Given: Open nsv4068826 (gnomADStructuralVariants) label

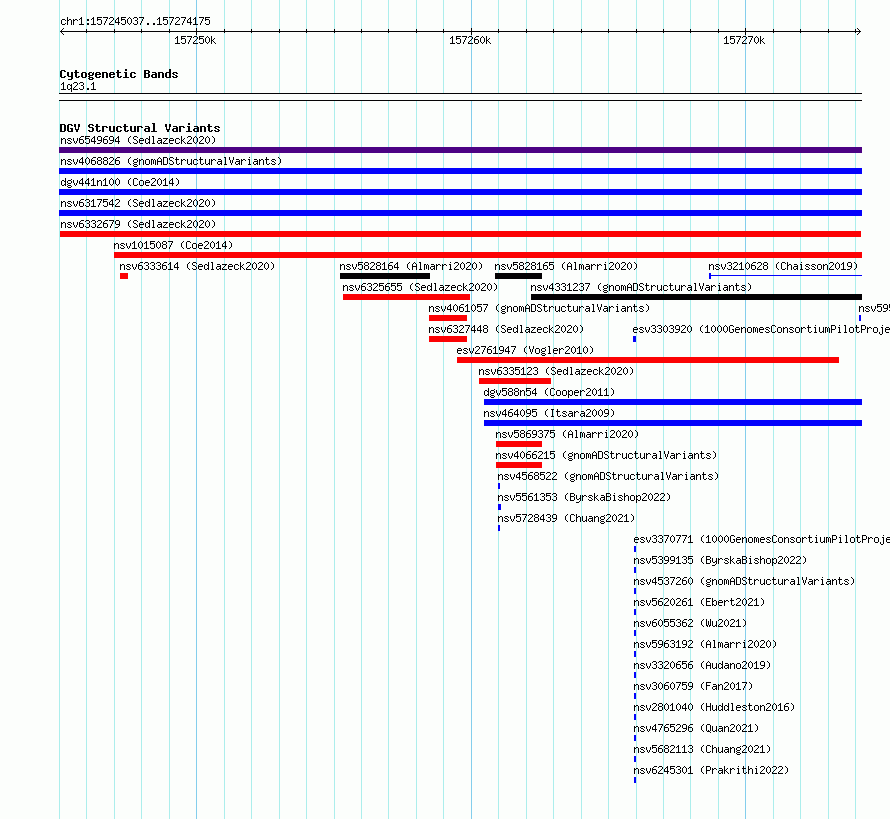Looking at the screenshot, I should [171, 161].
